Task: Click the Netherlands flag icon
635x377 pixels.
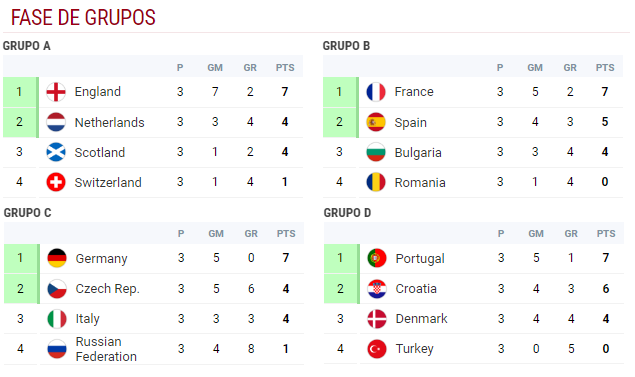Action: (56, 122)
